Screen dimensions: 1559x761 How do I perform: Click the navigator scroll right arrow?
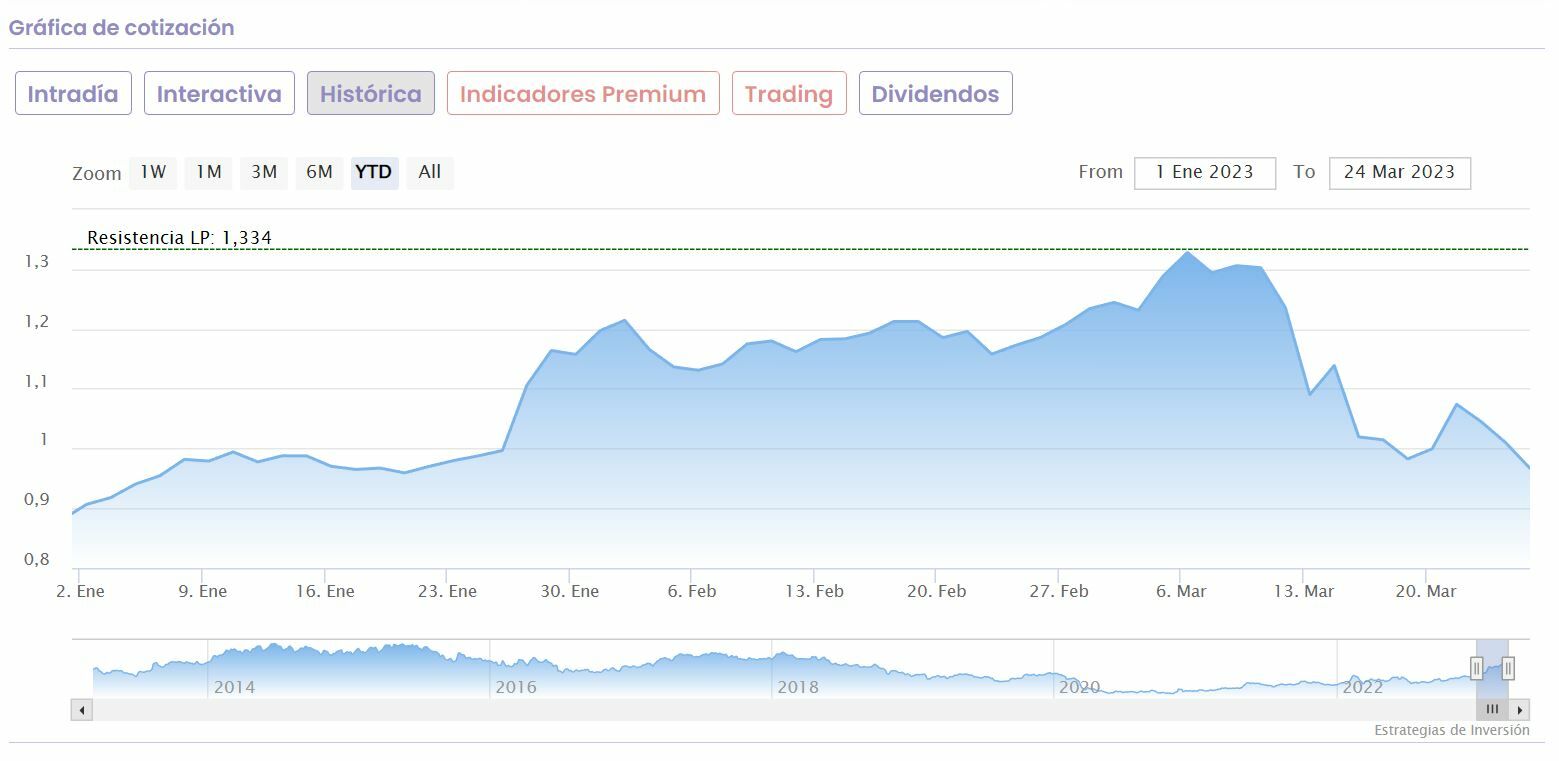[1520, 710]
